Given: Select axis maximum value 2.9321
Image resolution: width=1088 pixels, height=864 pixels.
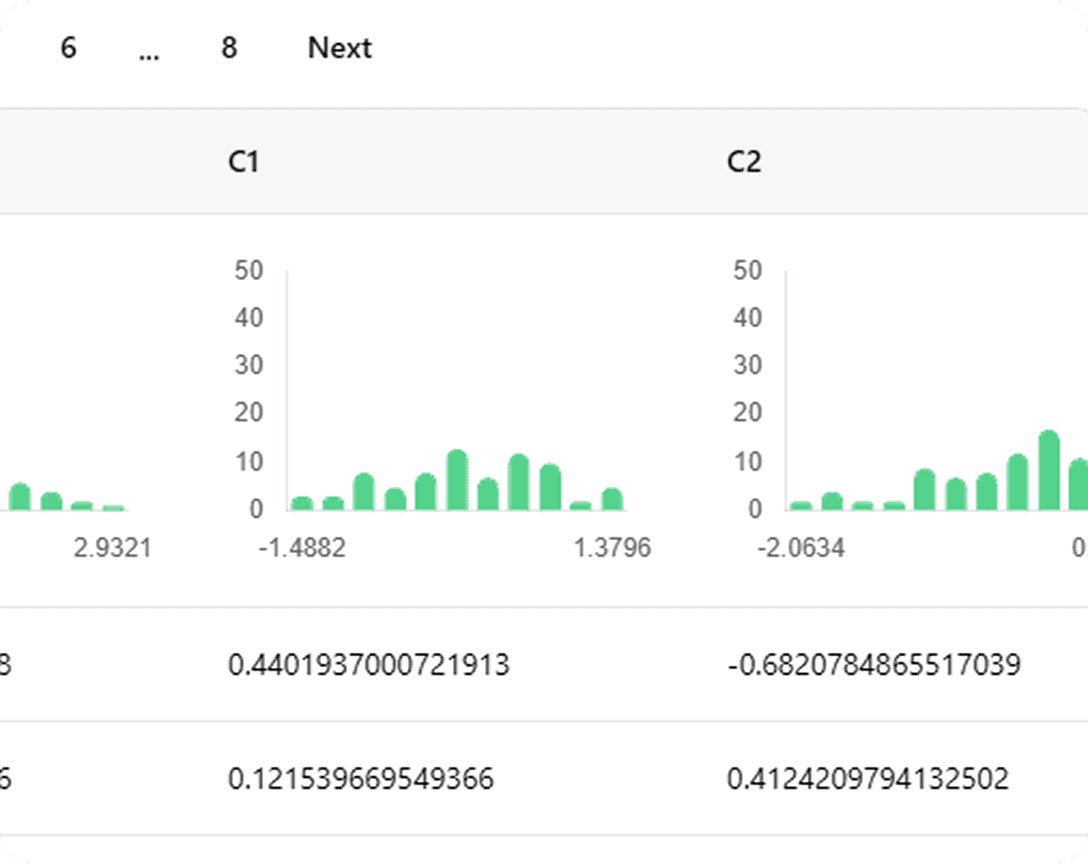Looking at the screenshot, I should click(112, 548).
